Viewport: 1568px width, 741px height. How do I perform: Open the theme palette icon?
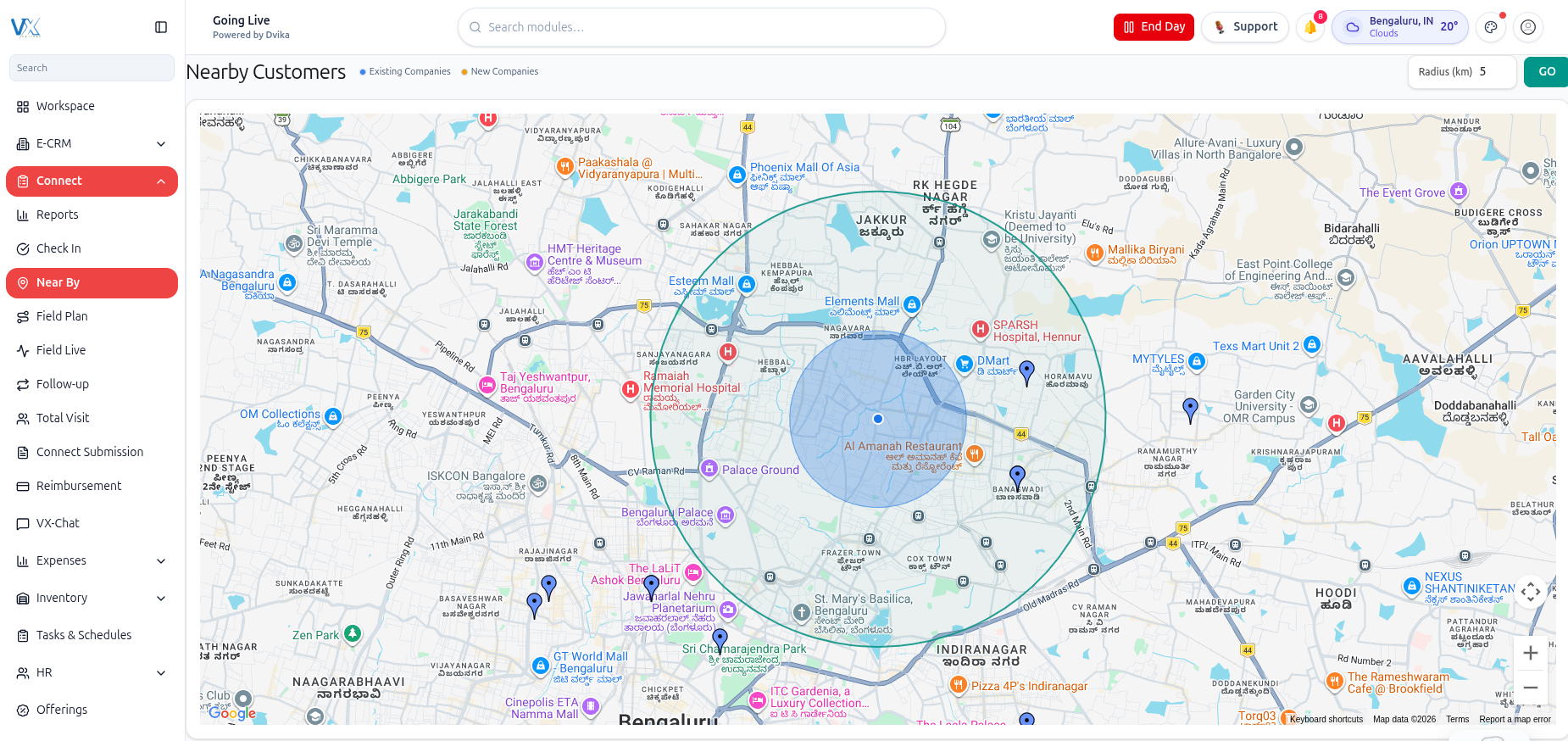pos(1491,27)
